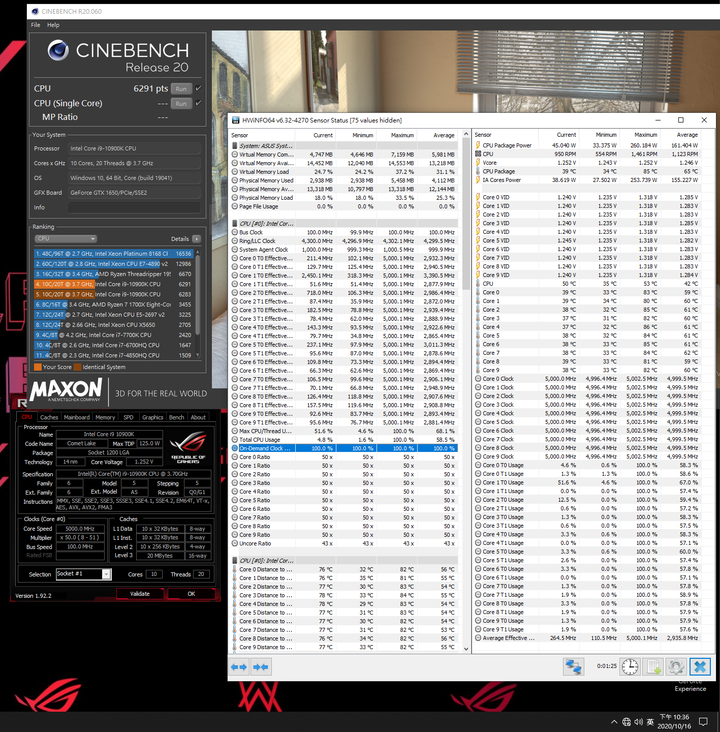This screenshot has height=732, width=720.
Task: Open HWiNFO sensor settings gear
Action: (x=676, y=667)
